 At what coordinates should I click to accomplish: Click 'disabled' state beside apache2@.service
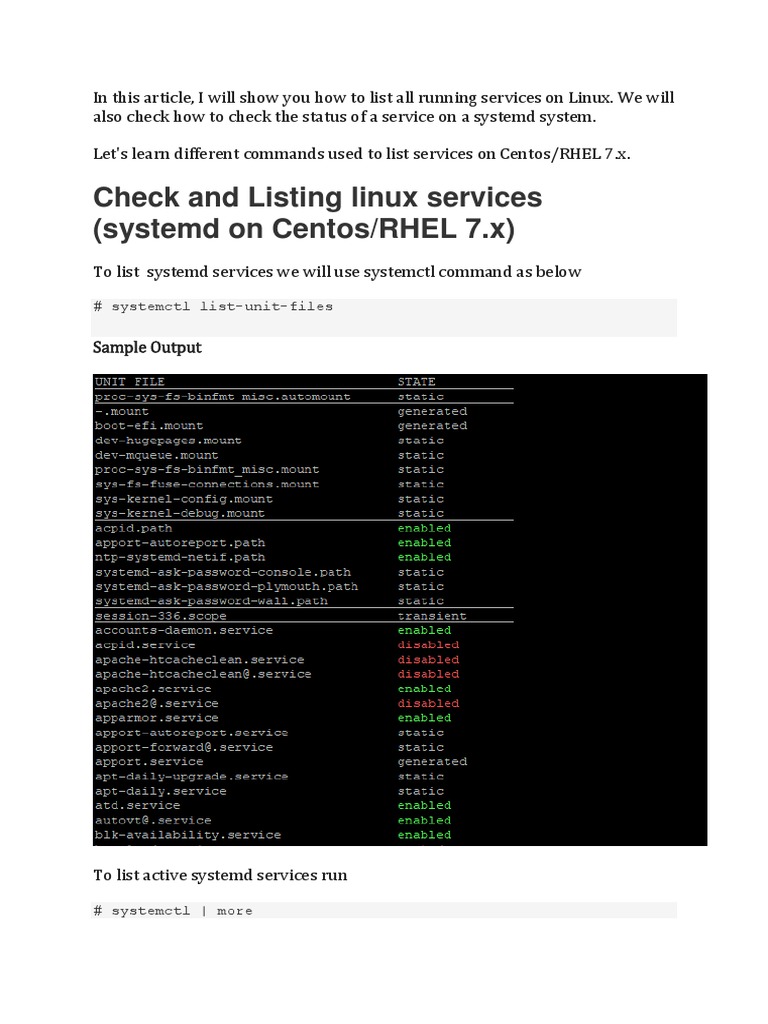428,703
